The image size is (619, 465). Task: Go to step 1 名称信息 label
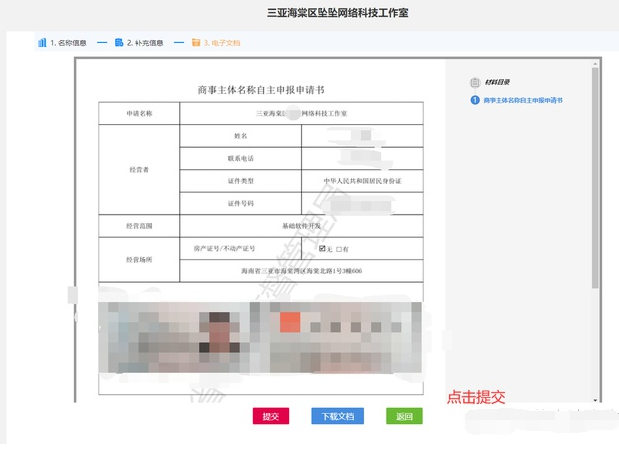69,43
